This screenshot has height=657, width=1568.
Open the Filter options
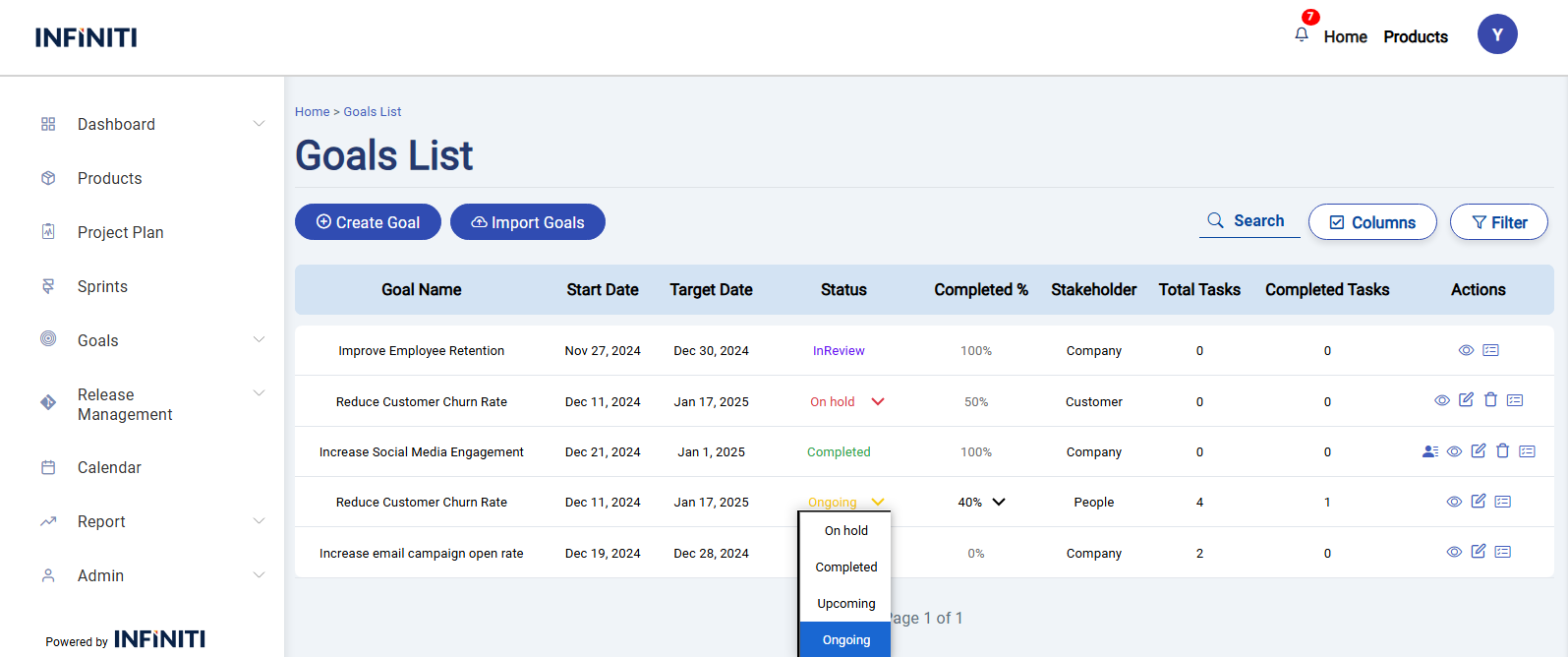(x=1498, y=222)
